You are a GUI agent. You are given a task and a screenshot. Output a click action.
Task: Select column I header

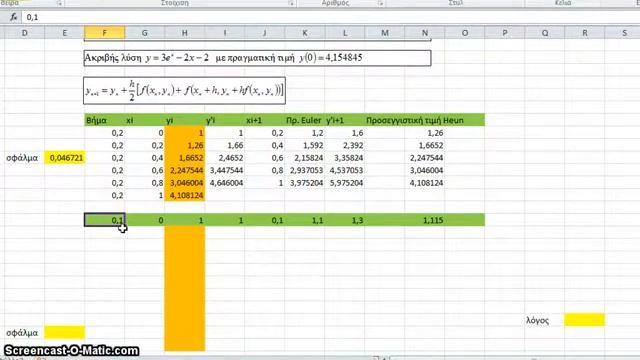(224, 33)
